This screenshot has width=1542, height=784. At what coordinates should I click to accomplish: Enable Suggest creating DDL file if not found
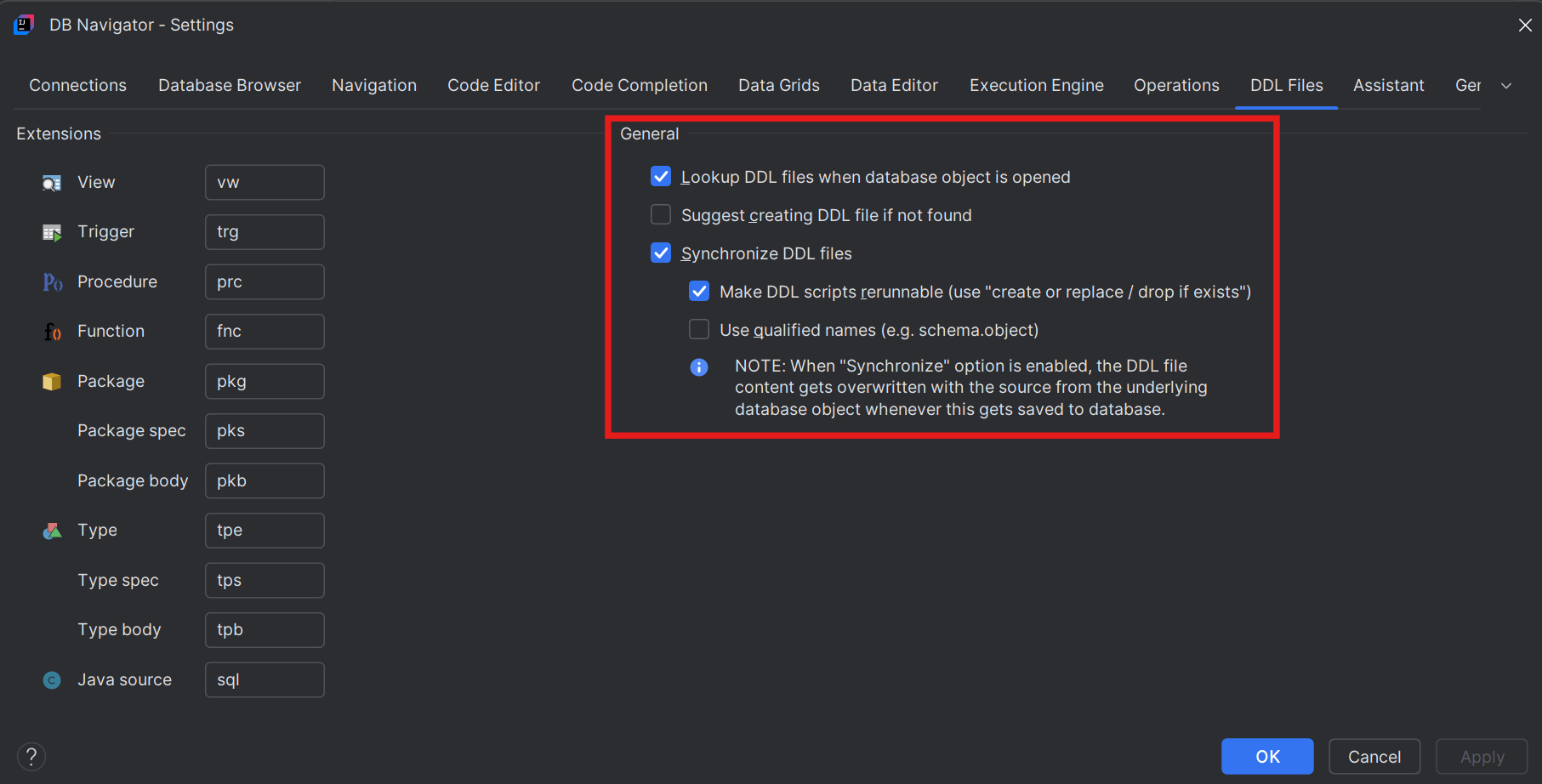661,214
